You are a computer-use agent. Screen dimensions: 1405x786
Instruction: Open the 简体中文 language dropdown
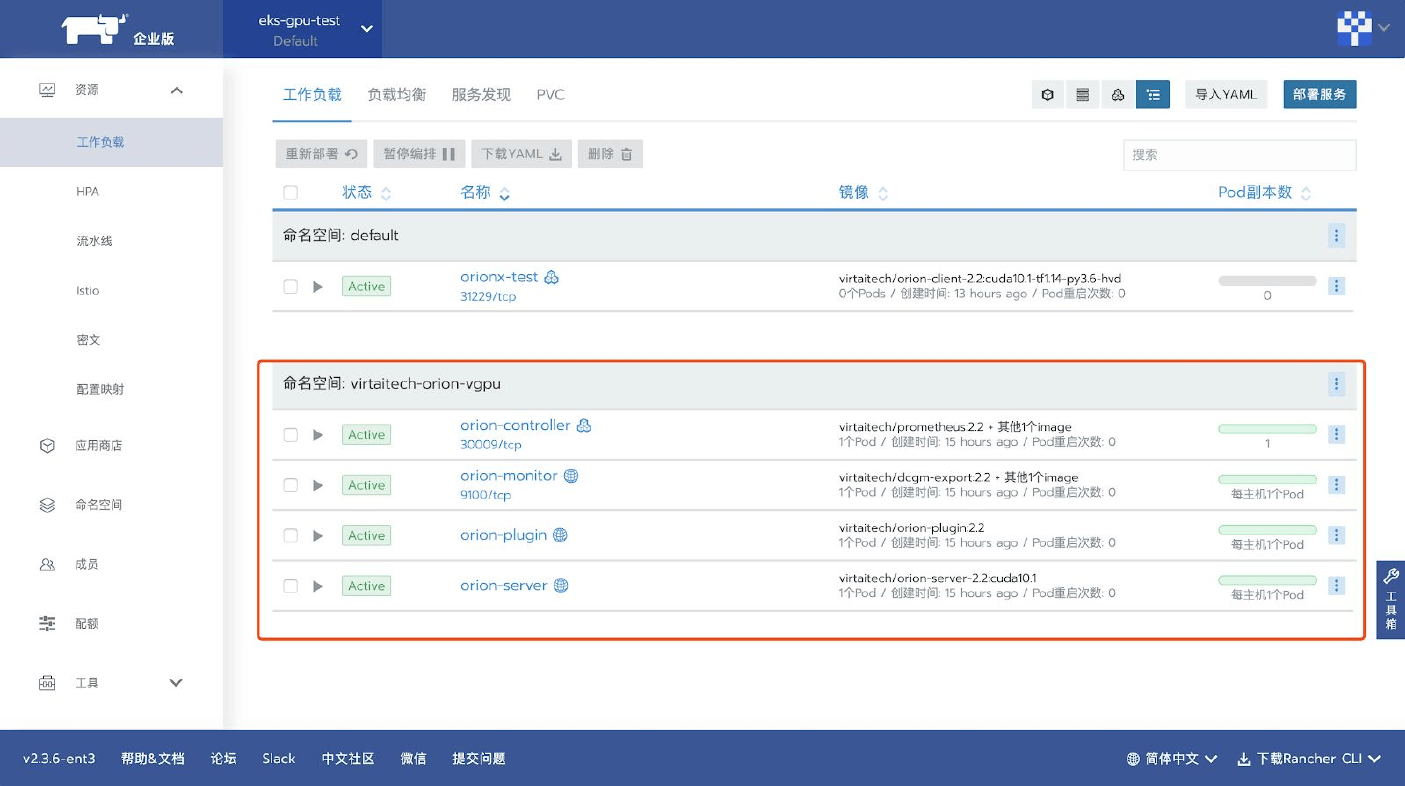tap(1171, 759)
